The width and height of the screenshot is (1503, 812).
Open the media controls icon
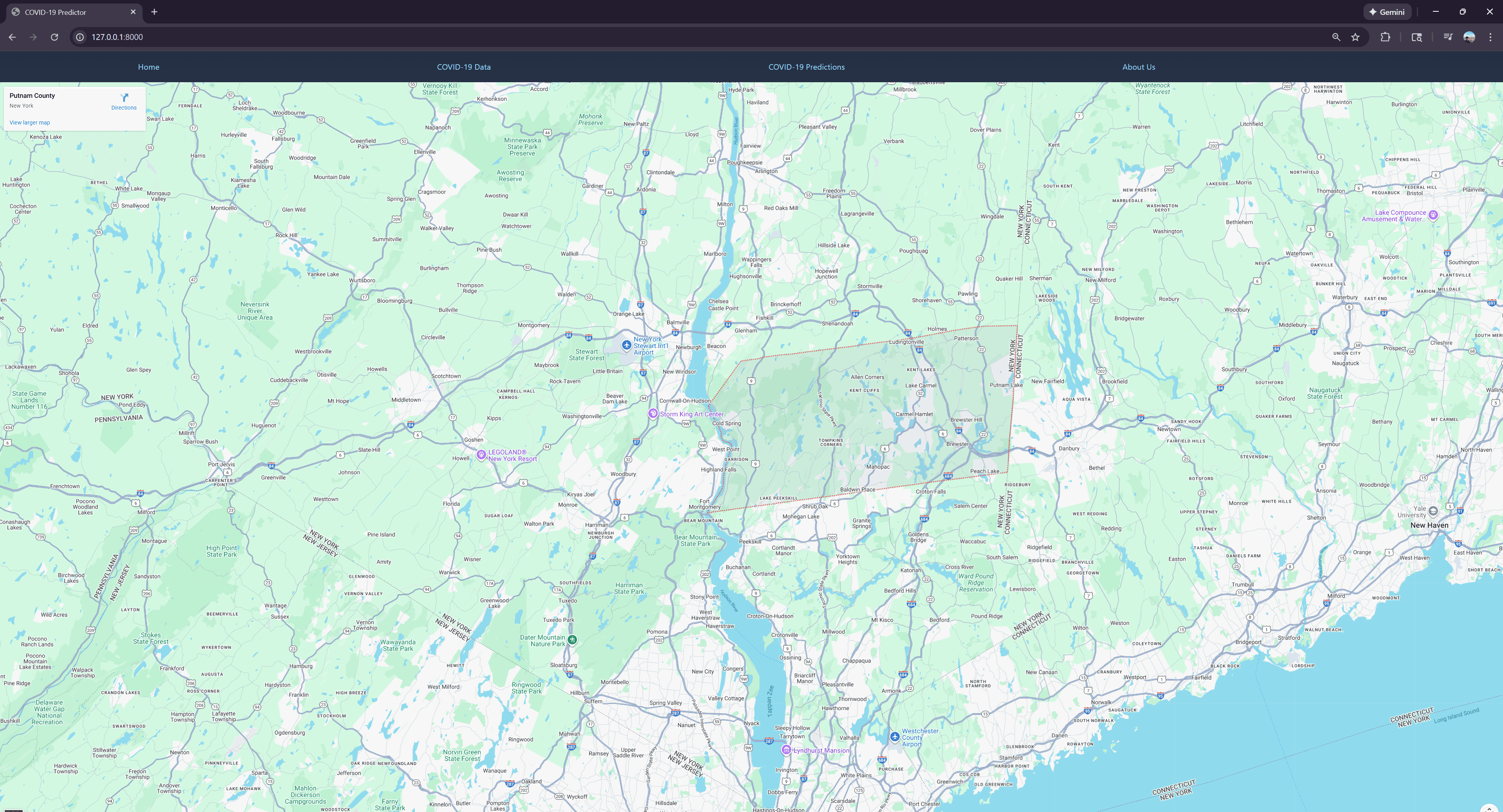[1447, 37]
